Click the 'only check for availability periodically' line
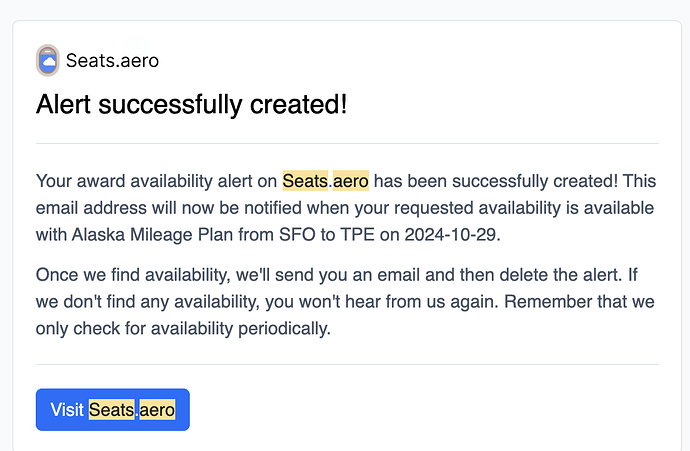Viewport: 690px width, 451px height. (x=183, y=329)
